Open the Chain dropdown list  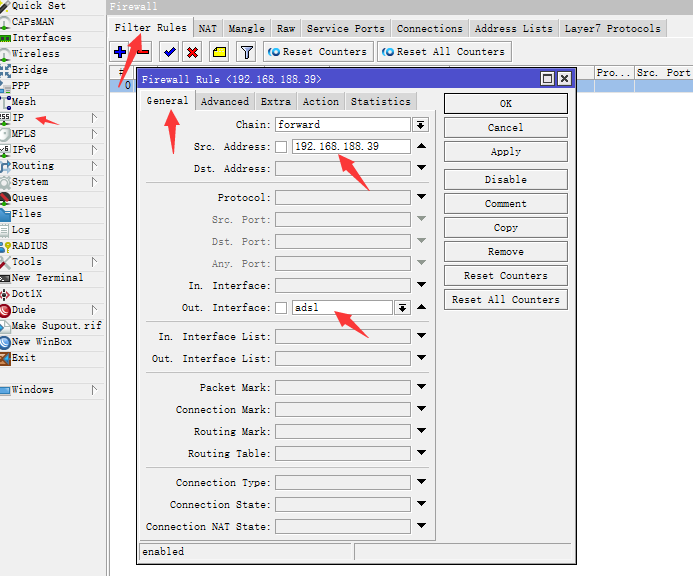(420, 125)
